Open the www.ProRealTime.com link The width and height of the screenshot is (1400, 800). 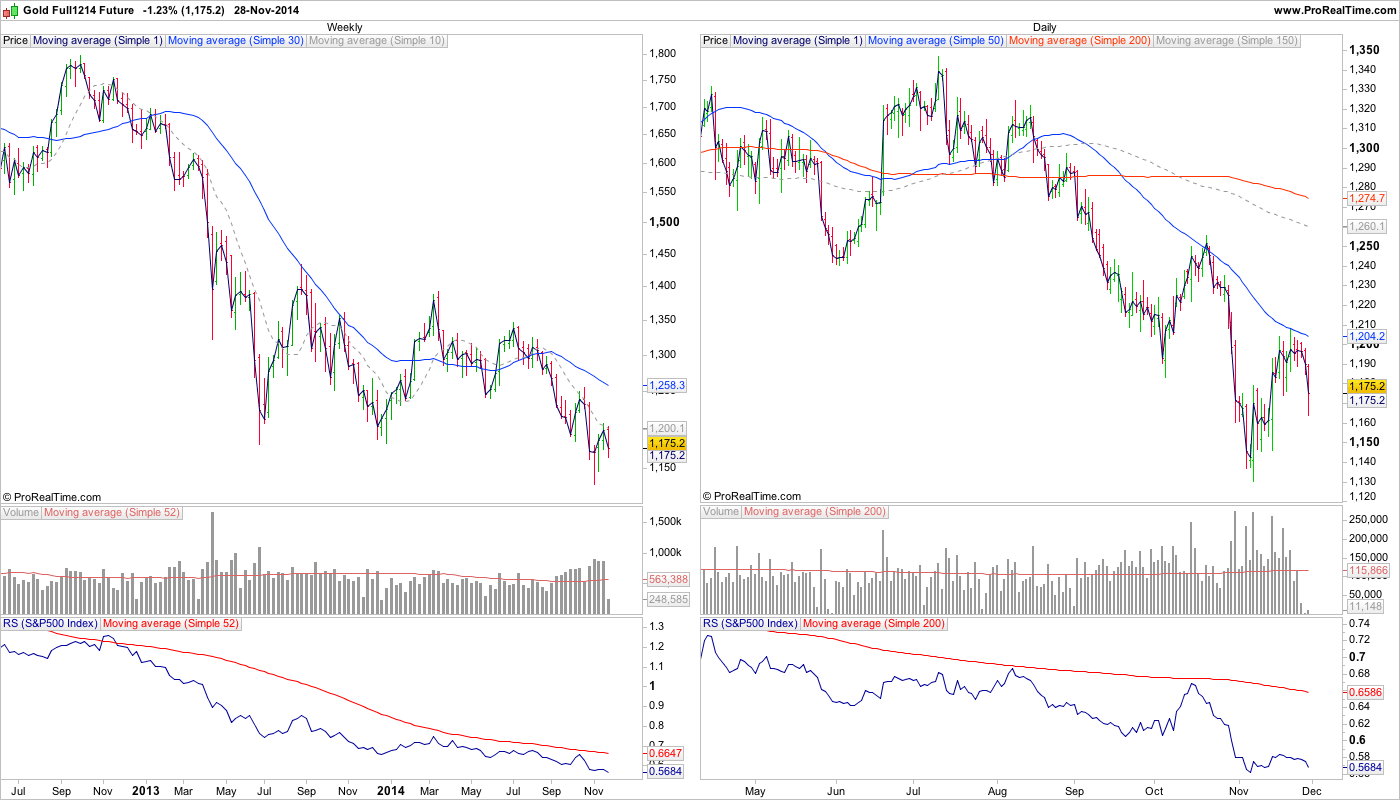point(1335,10)
